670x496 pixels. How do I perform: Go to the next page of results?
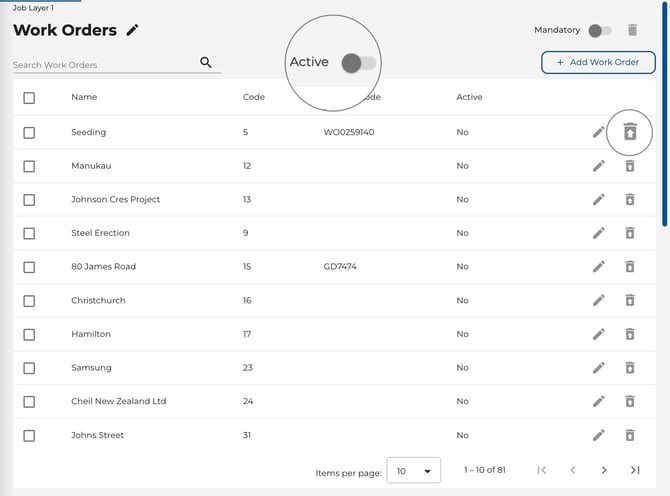[604, 470]
